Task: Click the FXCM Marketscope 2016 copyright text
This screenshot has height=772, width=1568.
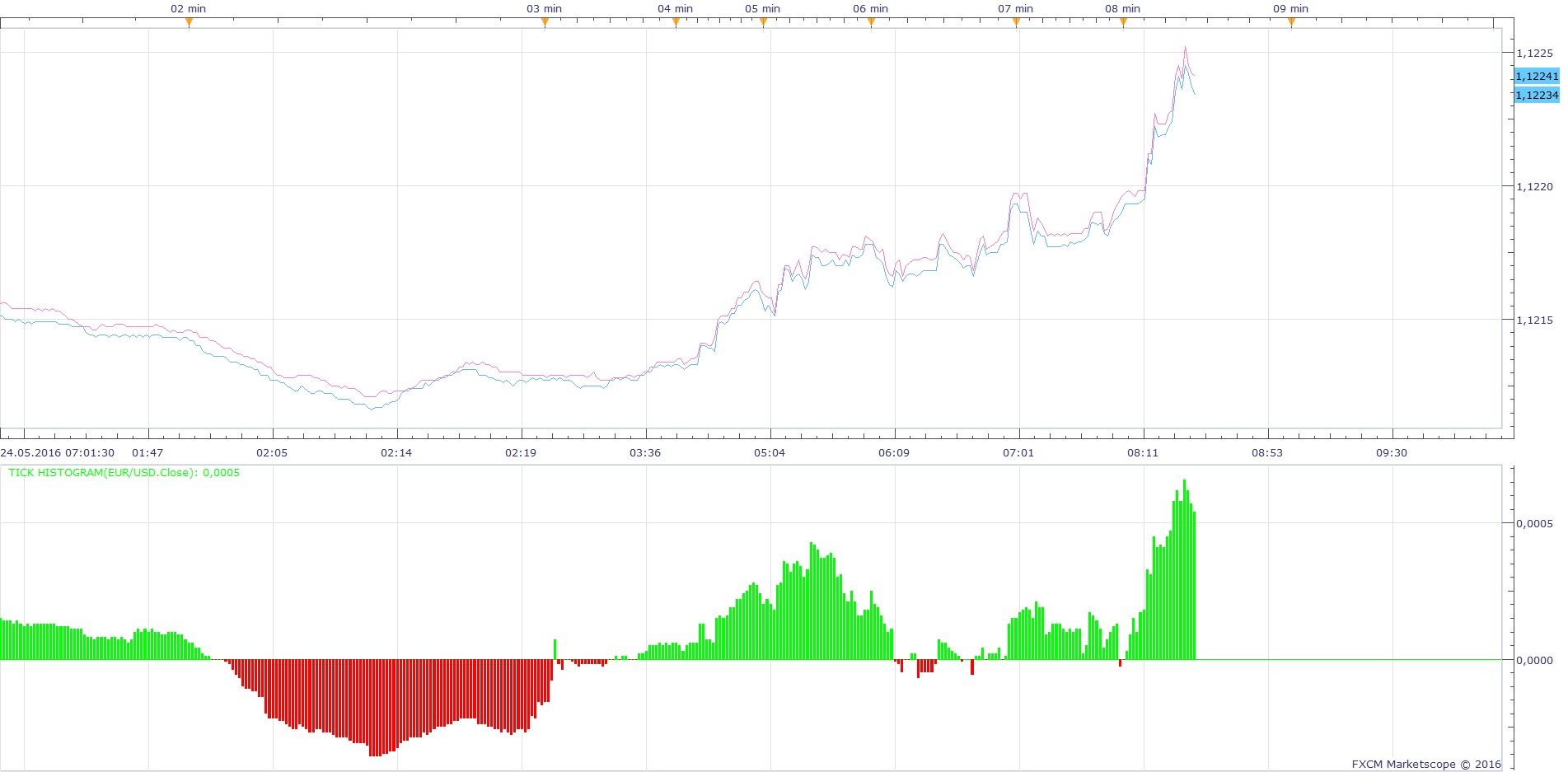Action: tap(1426, 765)
